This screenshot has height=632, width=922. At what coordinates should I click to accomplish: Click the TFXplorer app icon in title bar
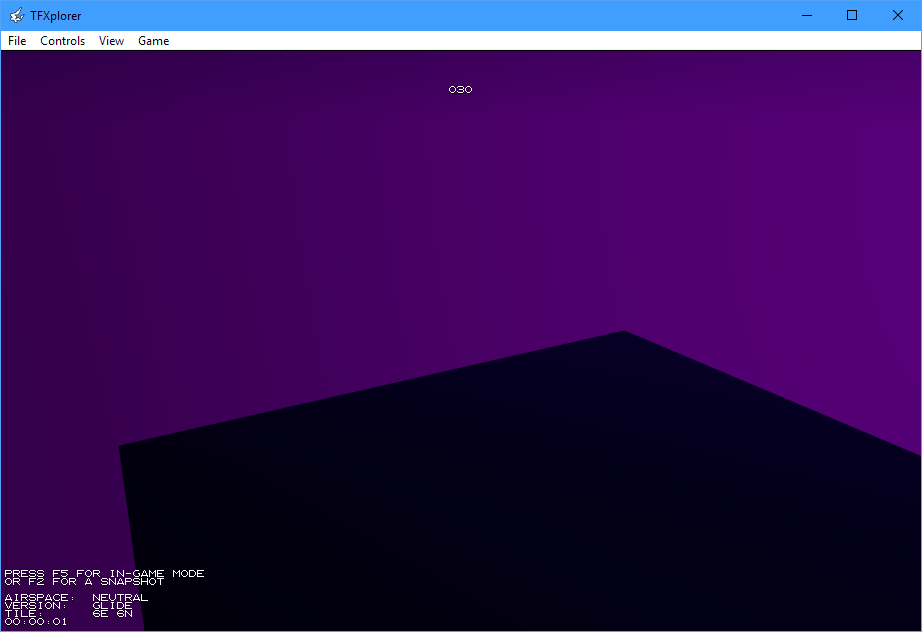point(16,15)
